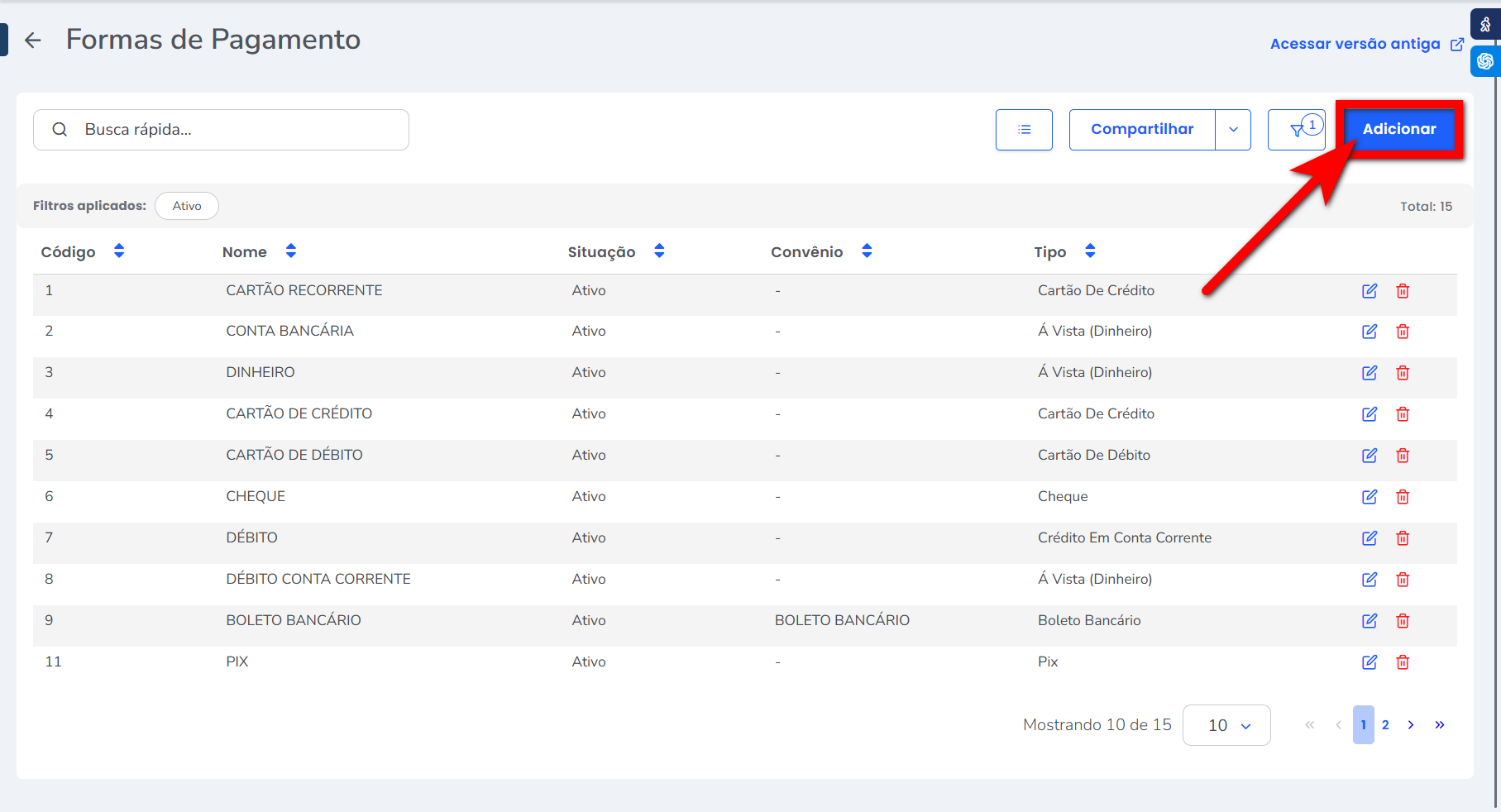Image resolution: width=1501 pixels, height=812 pixels.
Task: Sort table by Tipo column
Action: point(1090,251)
